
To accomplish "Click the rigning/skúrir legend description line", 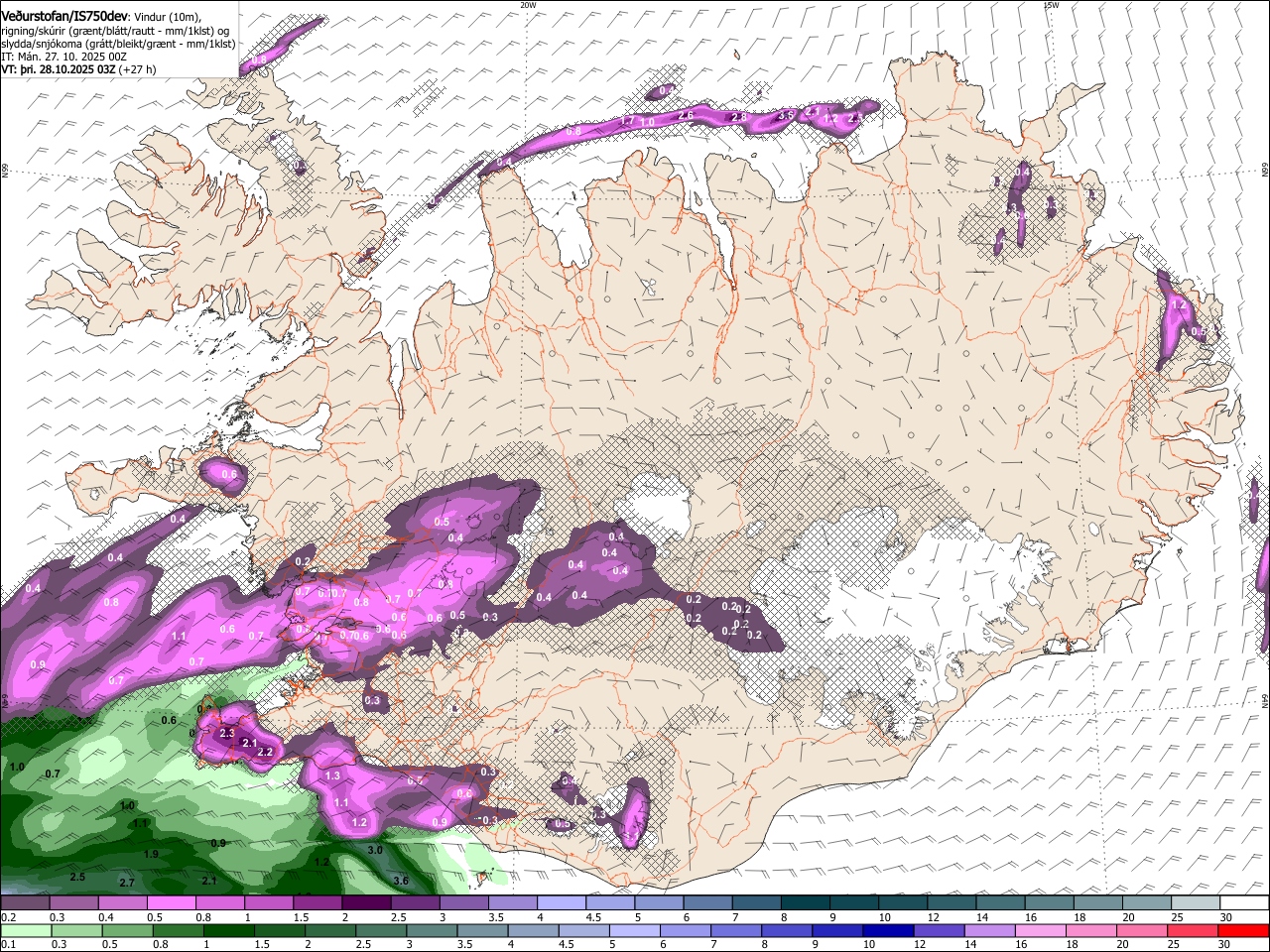I will click(x=114, y=30).
